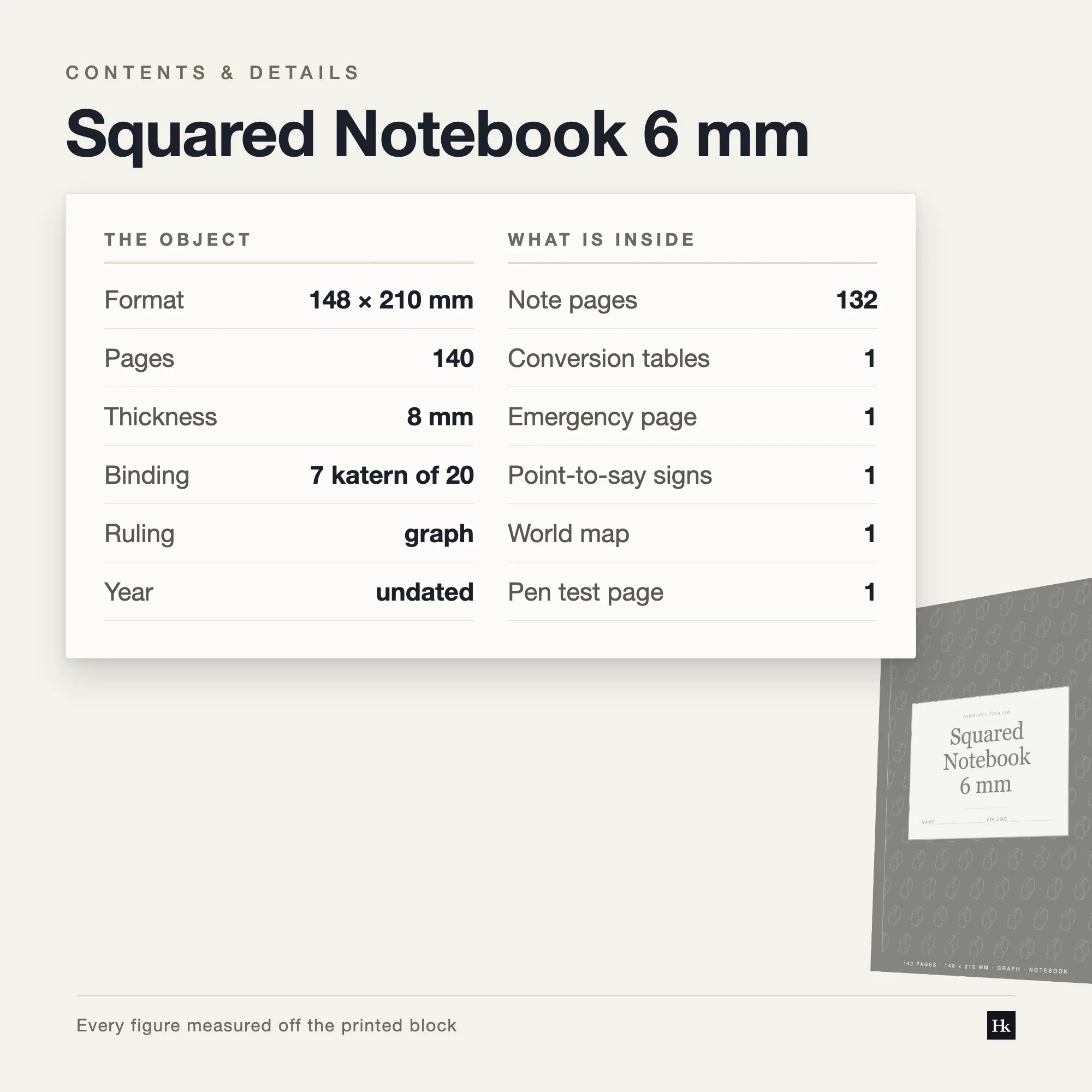1092x1092 pixels.
Task: Click the 'Year' row label
Action: (128, 592)
